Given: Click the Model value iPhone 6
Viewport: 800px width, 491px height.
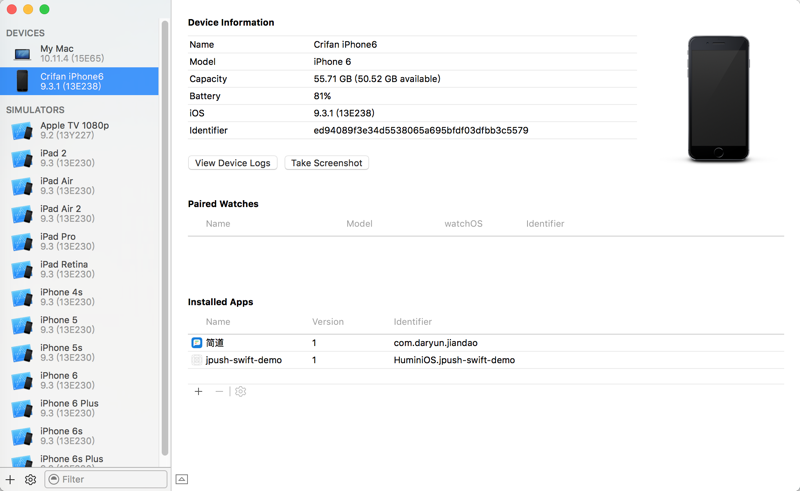Looking at the screenshot, I should pyautogui.click(x=332, y=62).
